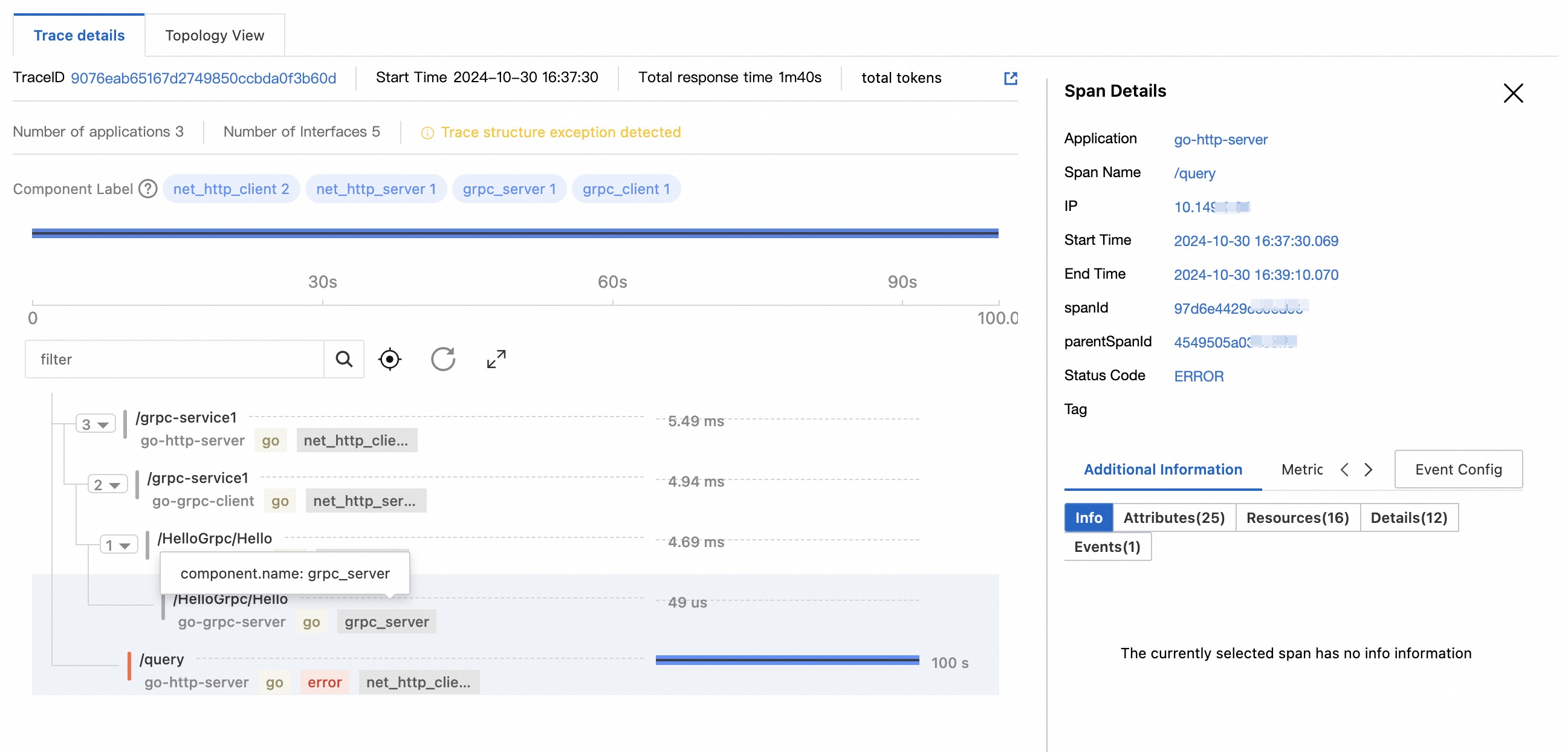Toggle the net_http_client 2 filter chip
This screenshot has width=1568, height=752.
click(231, 189)
